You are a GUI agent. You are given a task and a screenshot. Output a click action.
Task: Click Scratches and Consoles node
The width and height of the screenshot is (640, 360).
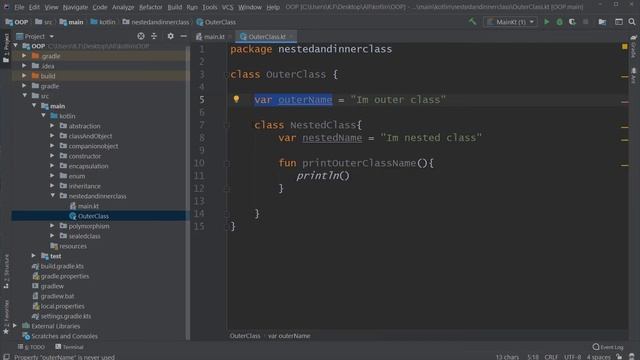pyautogui.click(x=64, y=336)
